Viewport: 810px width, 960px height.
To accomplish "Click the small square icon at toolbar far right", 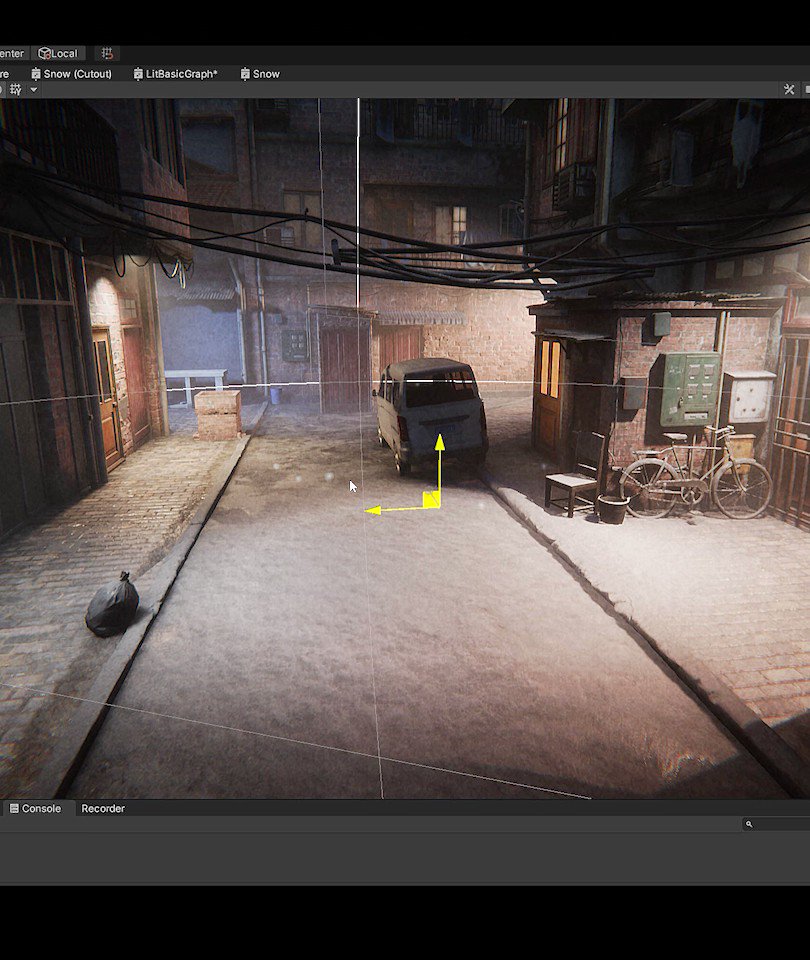I will (806, 88).
